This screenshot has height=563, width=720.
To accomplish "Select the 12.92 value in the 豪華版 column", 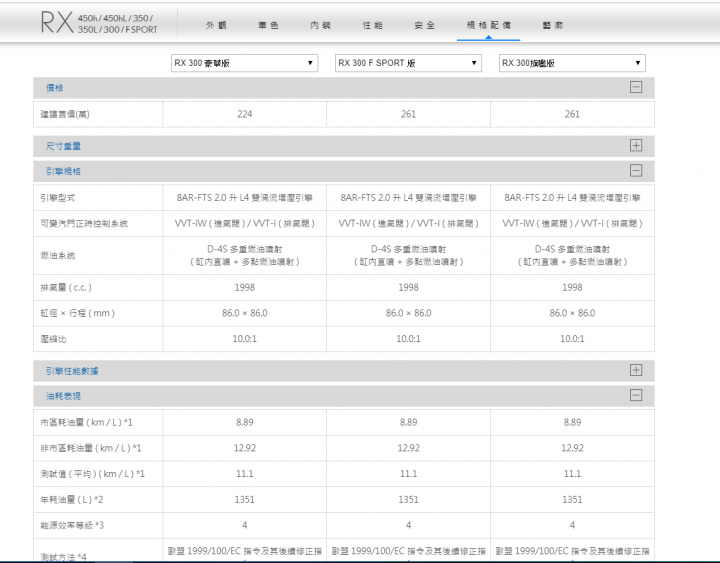I will click(x=245, y=448).
